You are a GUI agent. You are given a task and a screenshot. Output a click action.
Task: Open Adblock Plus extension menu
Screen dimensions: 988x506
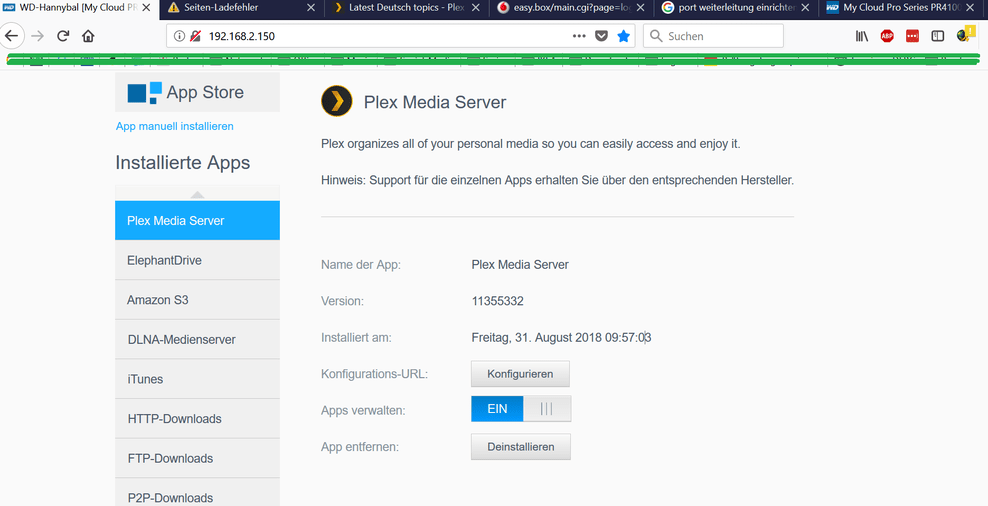887,36
